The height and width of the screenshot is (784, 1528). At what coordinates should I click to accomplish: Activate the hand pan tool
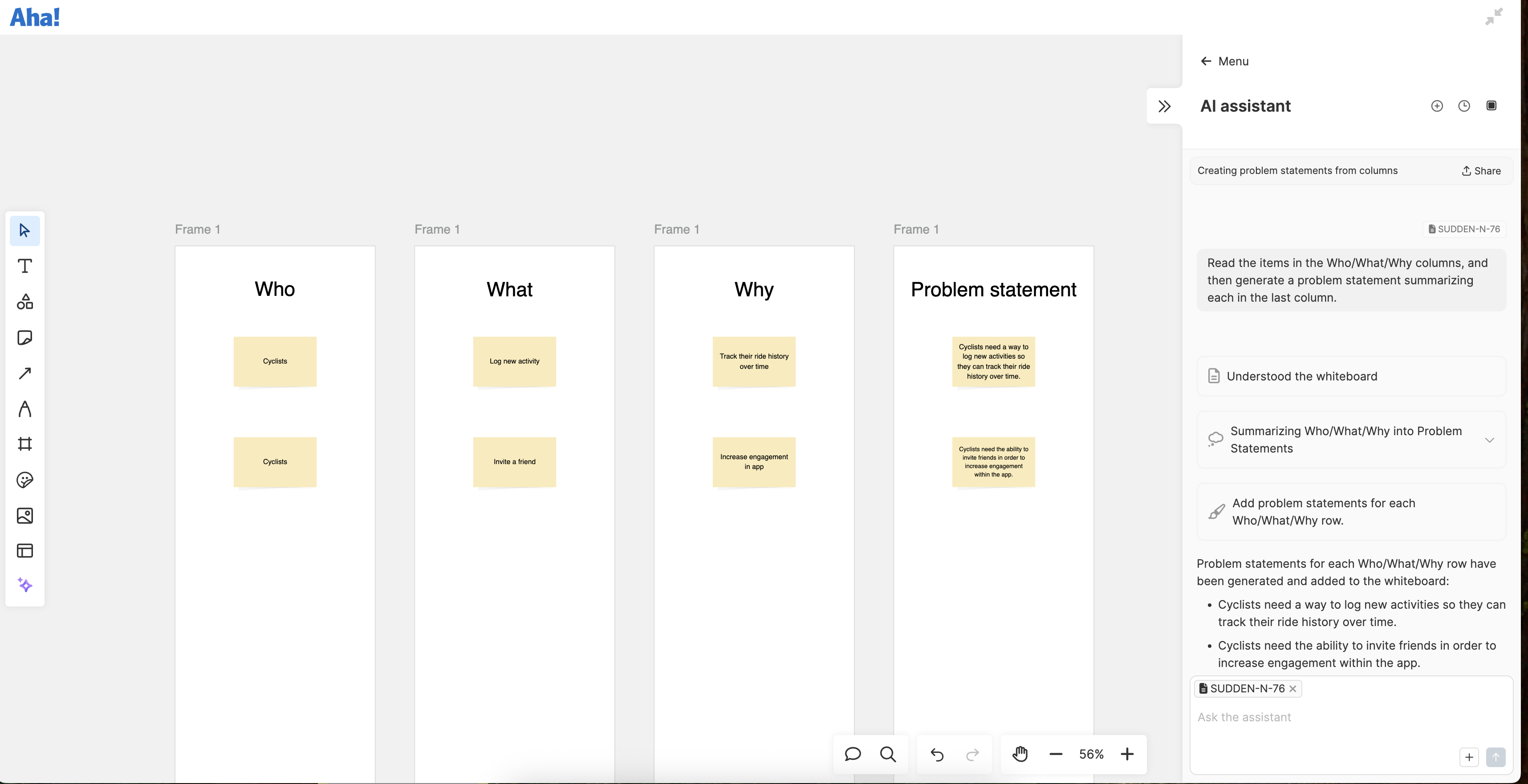1020,754
